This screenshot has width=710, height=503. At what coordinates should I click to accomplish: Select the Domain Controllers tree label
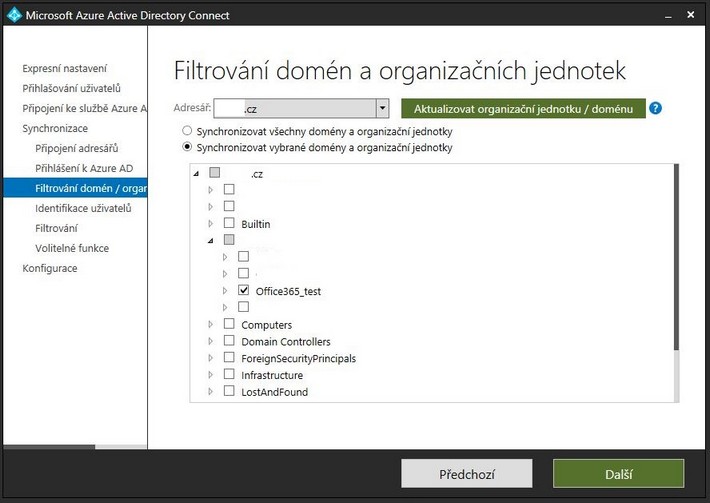[286, 342]
